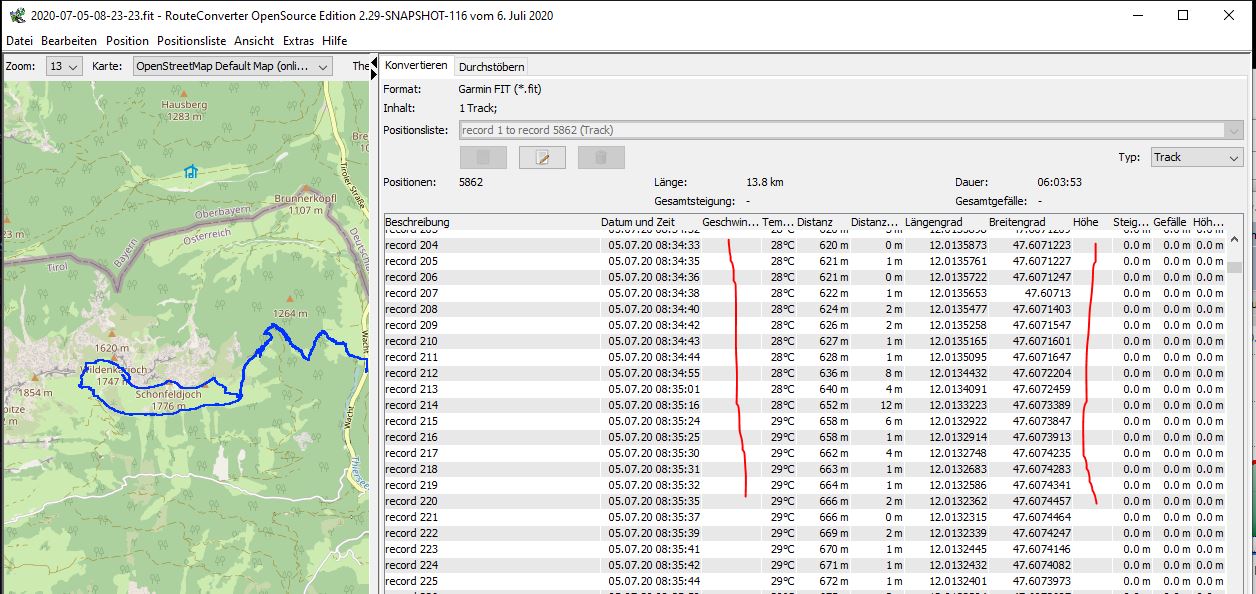This screenshot has height=594, width=1256.
Task: Switch to the Durchstöbern tab
Action: point(491,66)
